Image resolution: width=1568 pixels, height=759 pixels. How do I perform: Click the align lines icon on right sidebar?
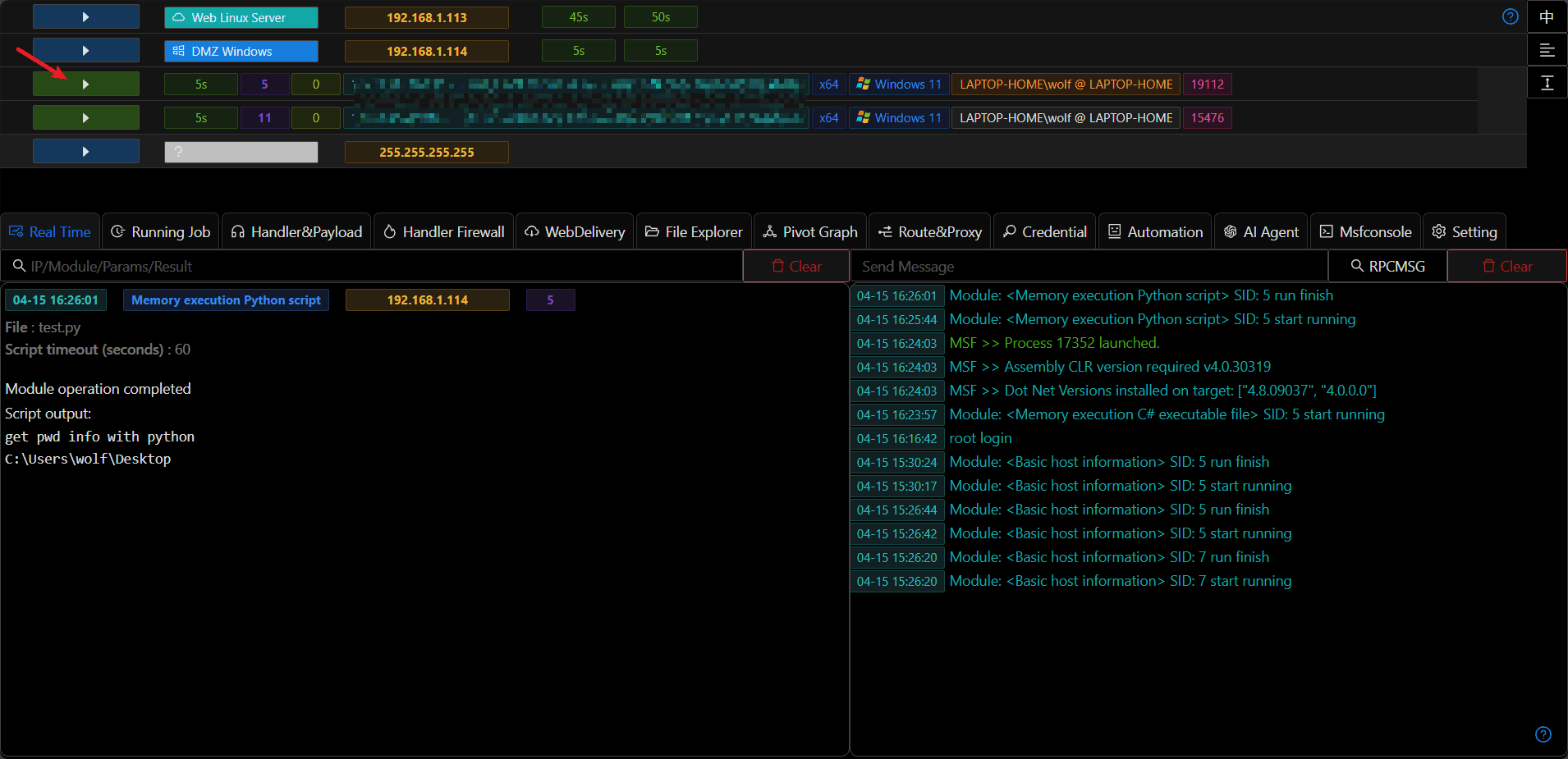point(1547,50)
